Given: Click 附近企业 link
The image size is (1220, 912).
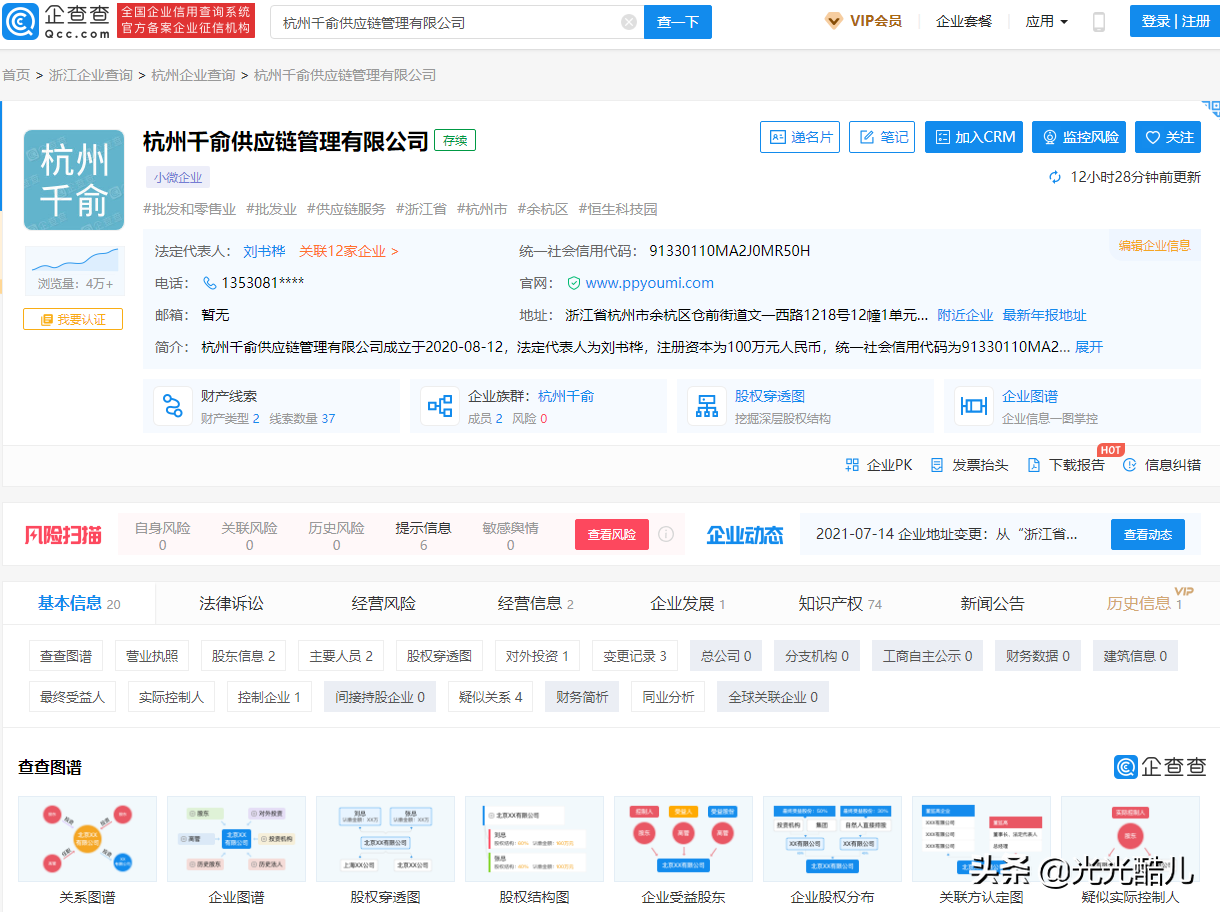Looking at the screenshot, I should pyautogui.click(x=965, y=315).
